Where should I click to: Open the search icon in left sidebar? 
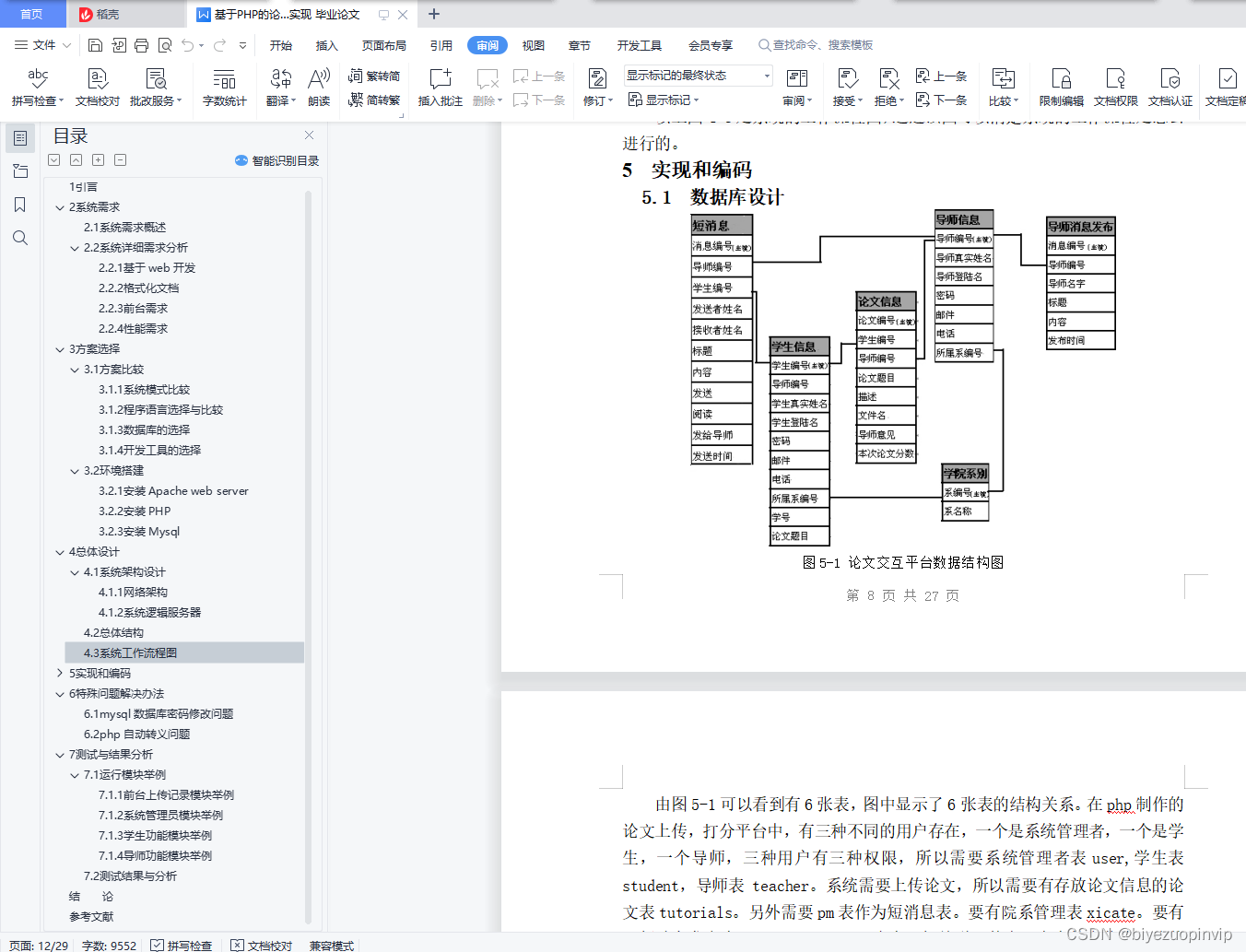tap(20, 238)
